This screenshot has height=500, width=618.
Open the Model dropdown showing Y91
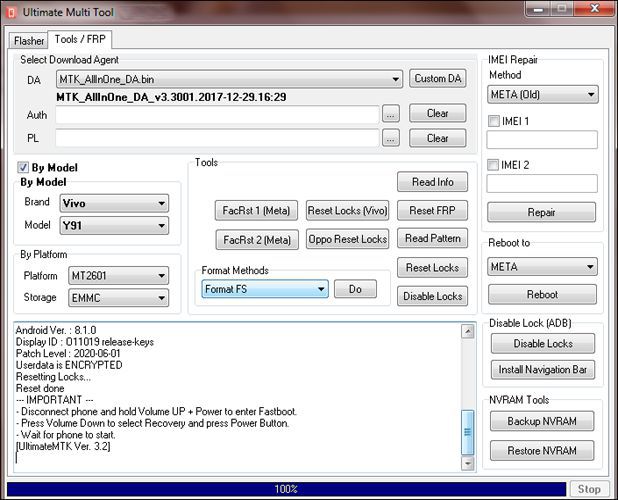pos(114,226)
